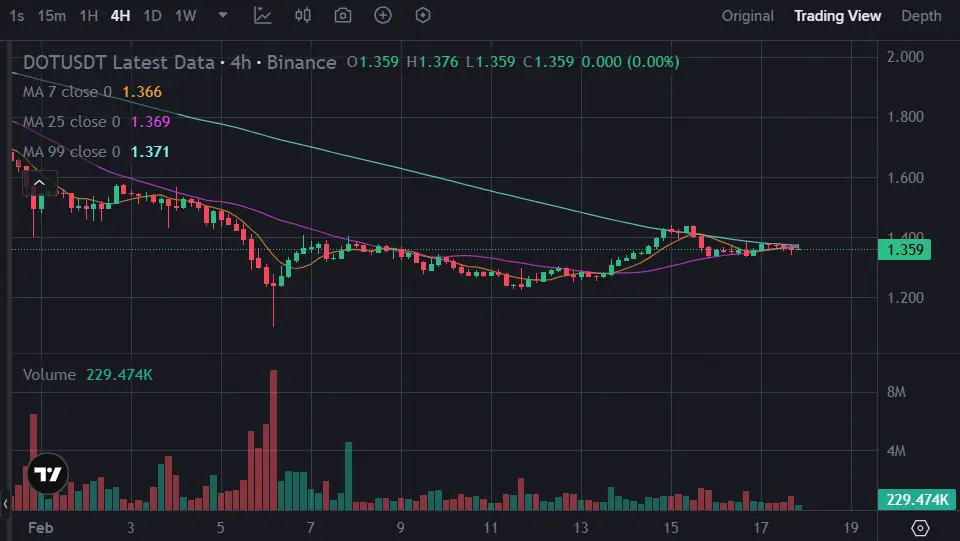Set the chart interval to 1s
The image size is (960, 541).
(x=17, y=16)
